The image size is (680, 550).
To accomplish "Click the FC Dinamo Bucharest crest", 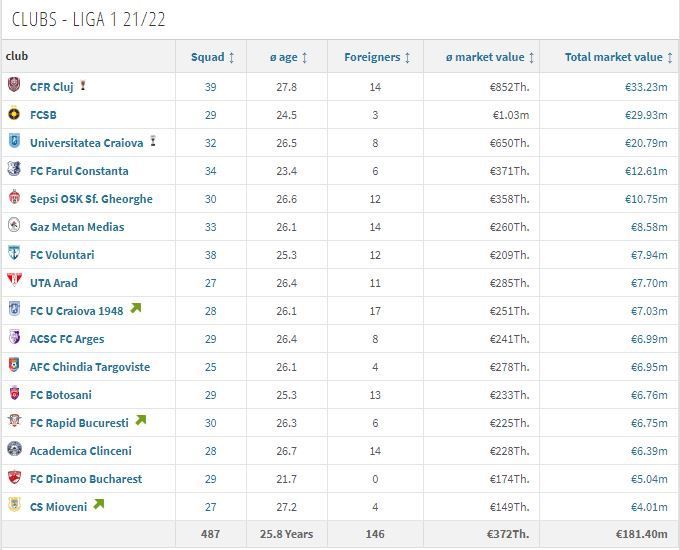I will pyautogui.click(x=14, y=477).
